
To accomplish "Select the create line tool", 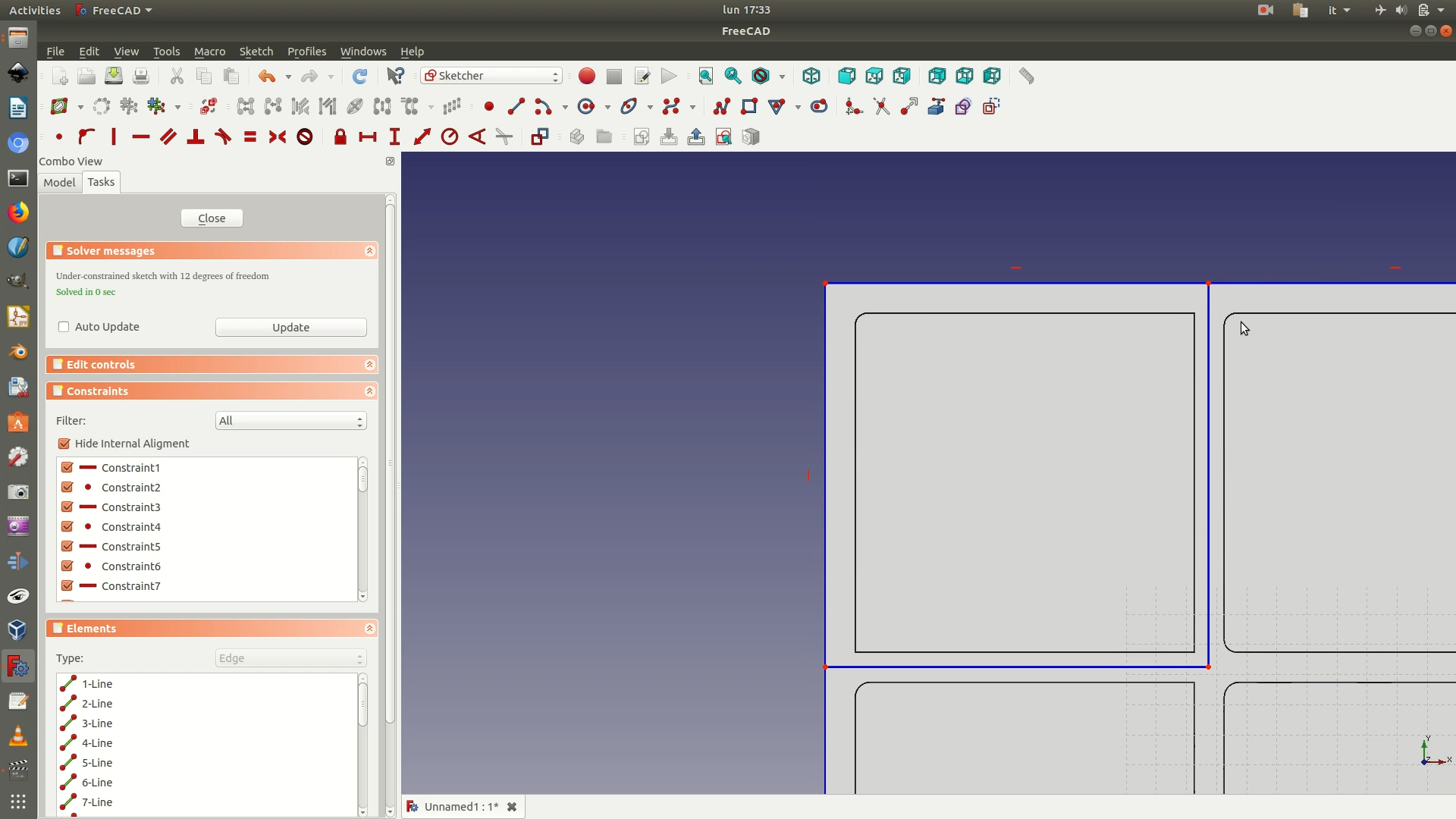I will [516, 107].
